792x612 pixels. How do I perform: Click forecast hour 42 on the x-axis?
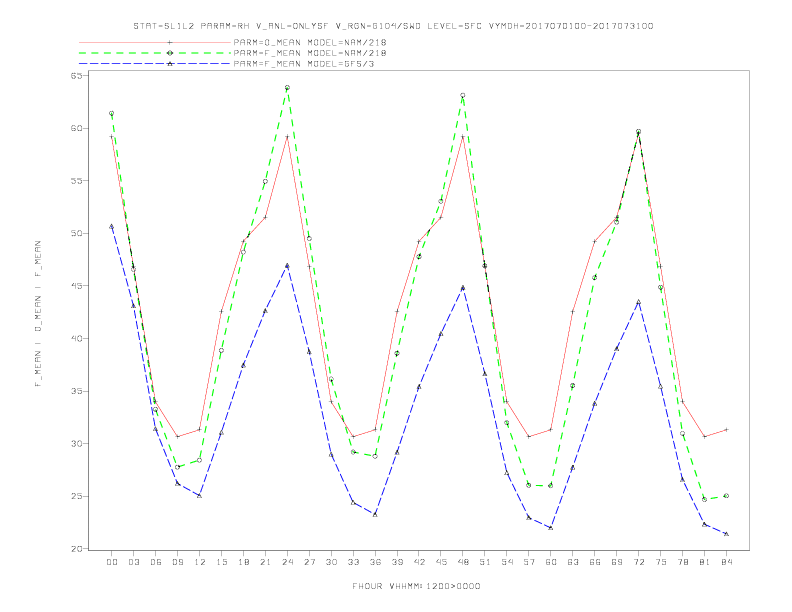[419, 562]
